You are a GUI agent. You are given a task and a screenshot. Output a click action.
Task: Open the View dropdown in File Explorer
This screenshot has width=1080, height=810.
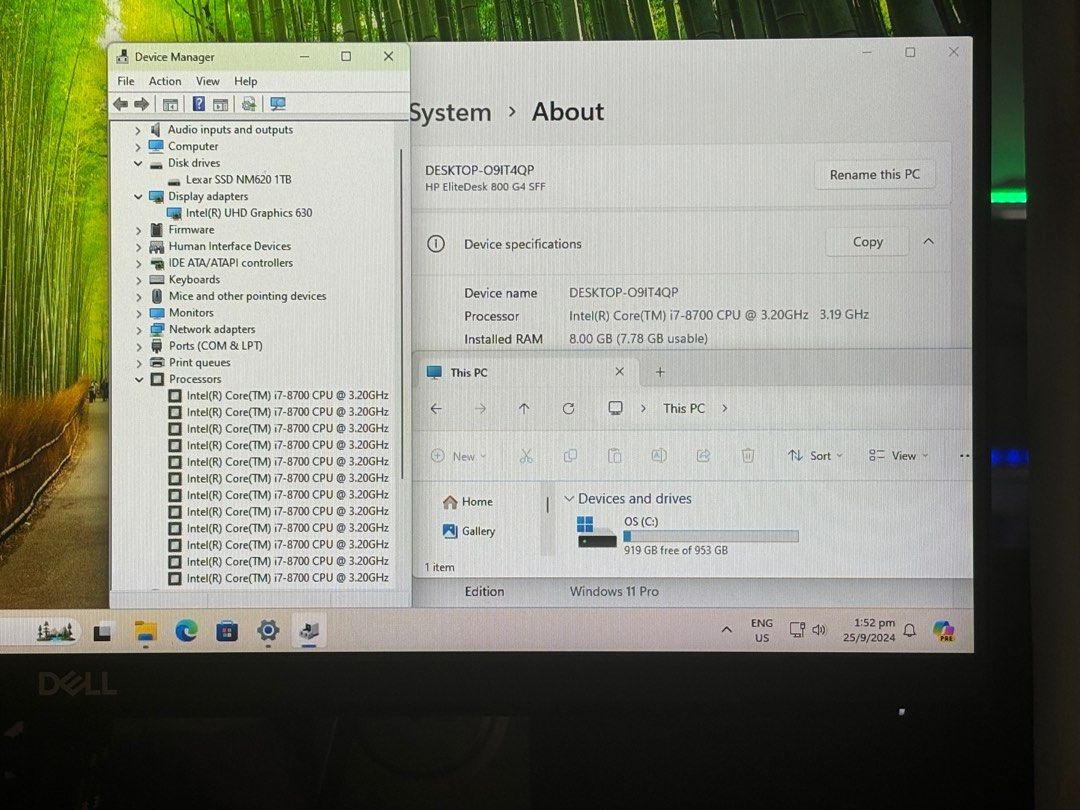tap(900, 455)
